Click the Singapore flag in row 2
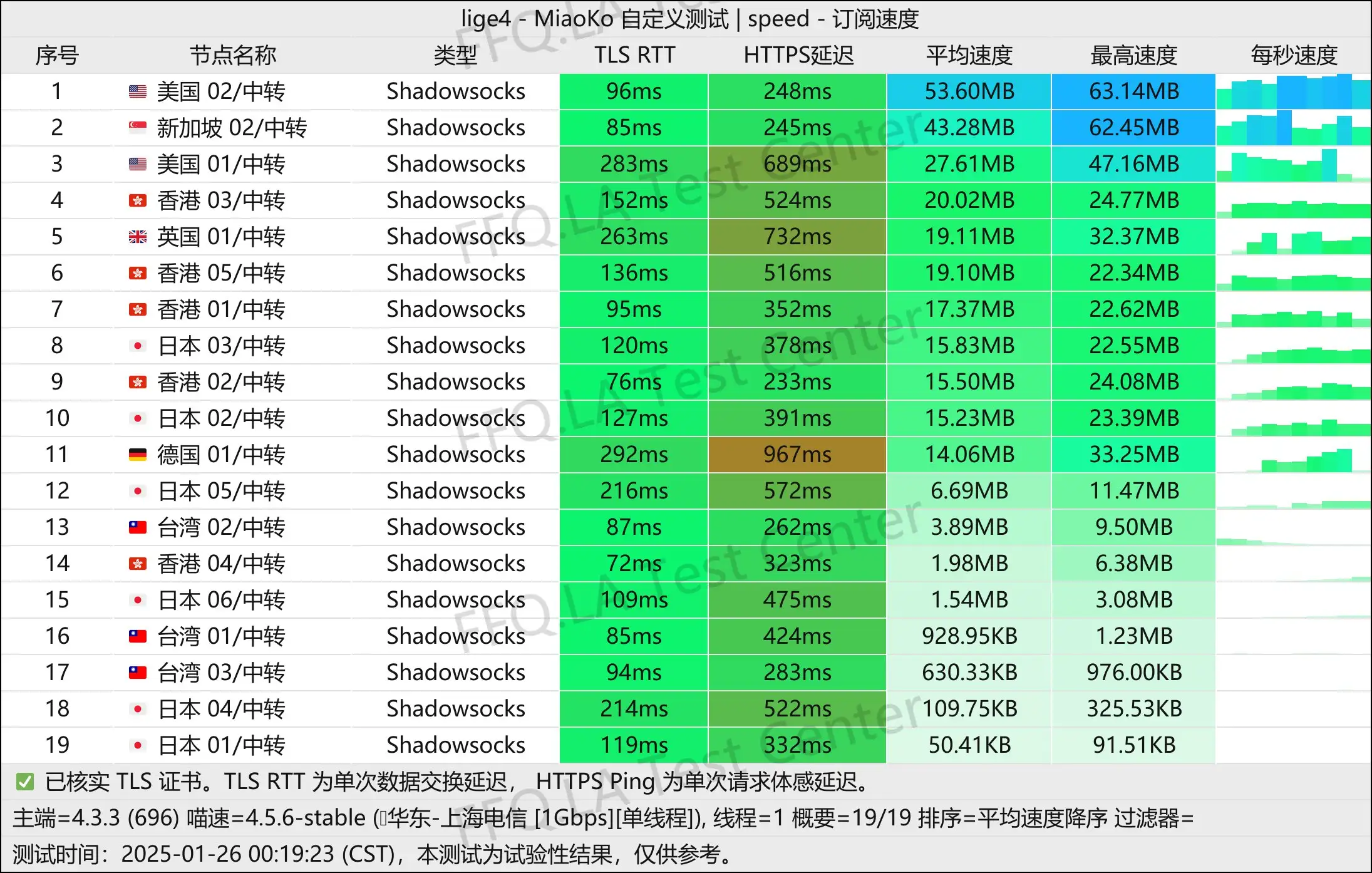This screenshot has width=1372, height=873. [137, 128]
